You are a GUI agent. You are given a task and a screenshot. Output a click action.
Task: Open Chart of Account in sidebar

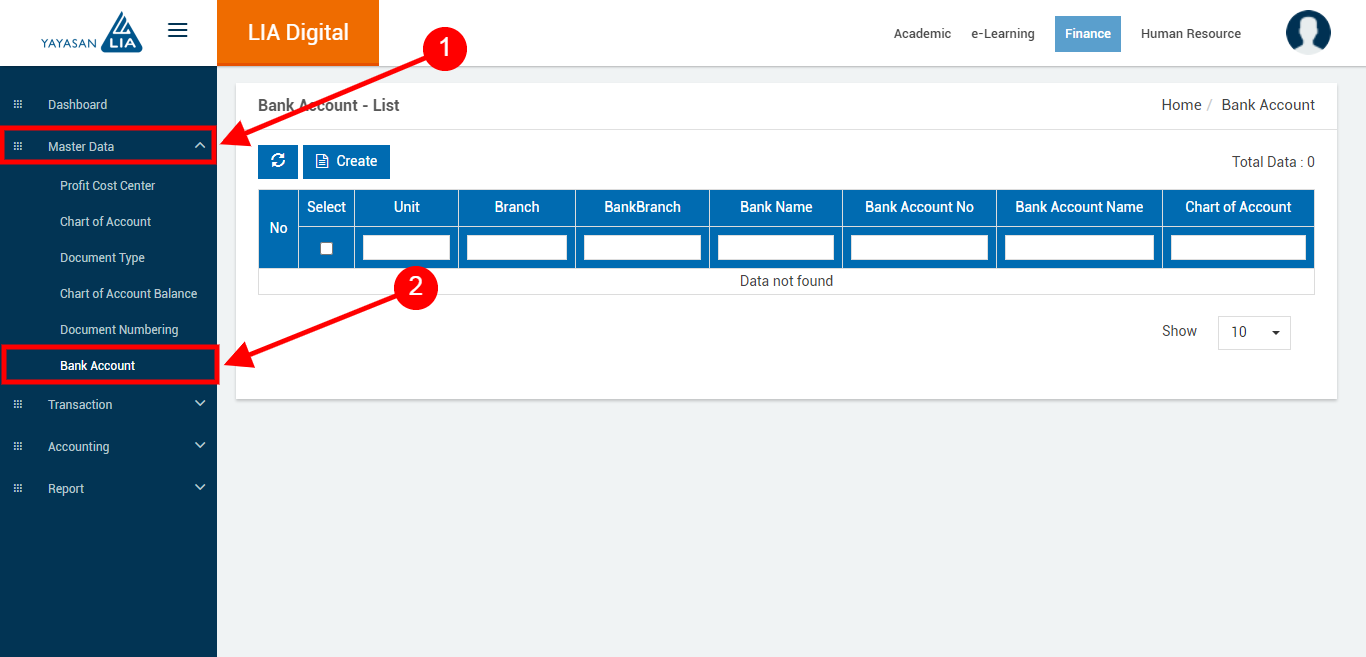pyautogui.click(x=106, y=222)
